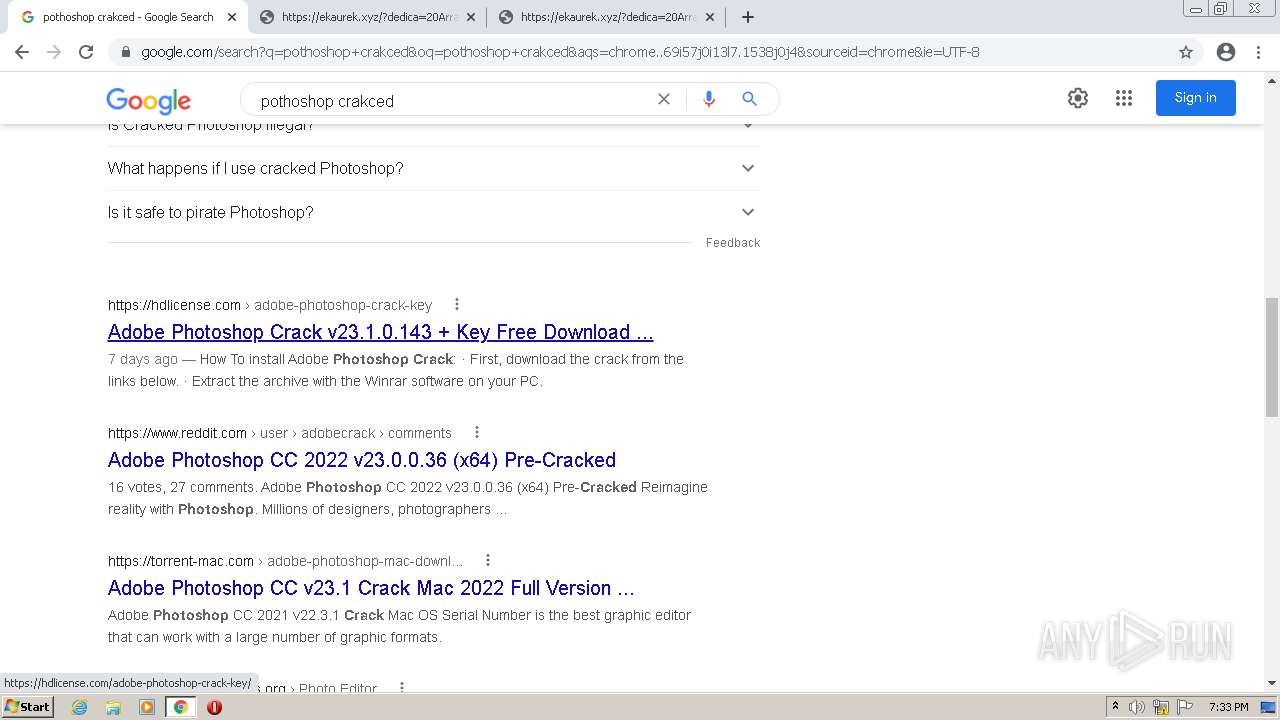Bookmark this page with the star icon
This screenshot has height=720, width=1280.
click(x=1186, y=52)
